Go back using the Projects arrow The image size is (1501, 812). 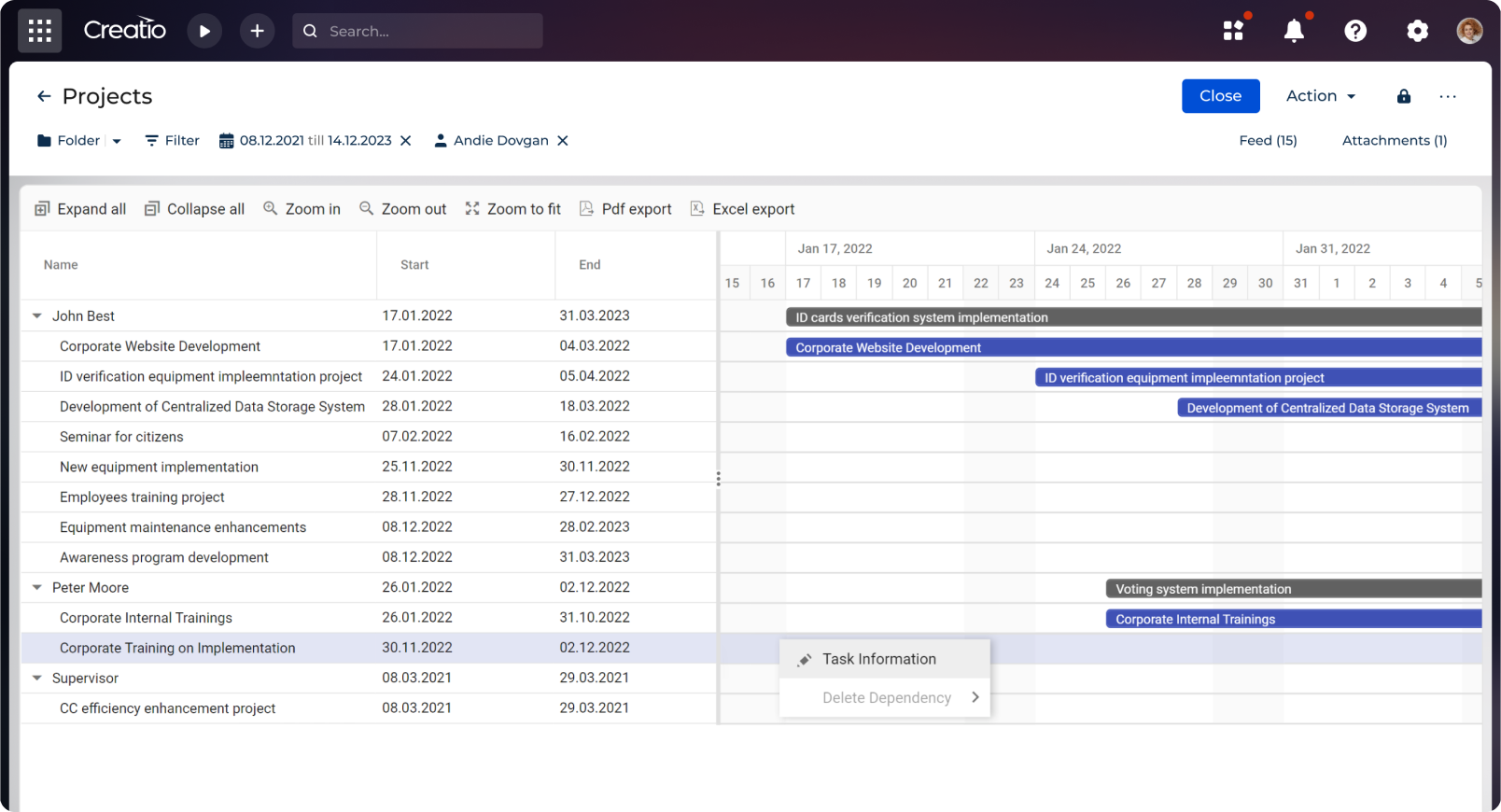pyautogui.click(x=44, y=96)
